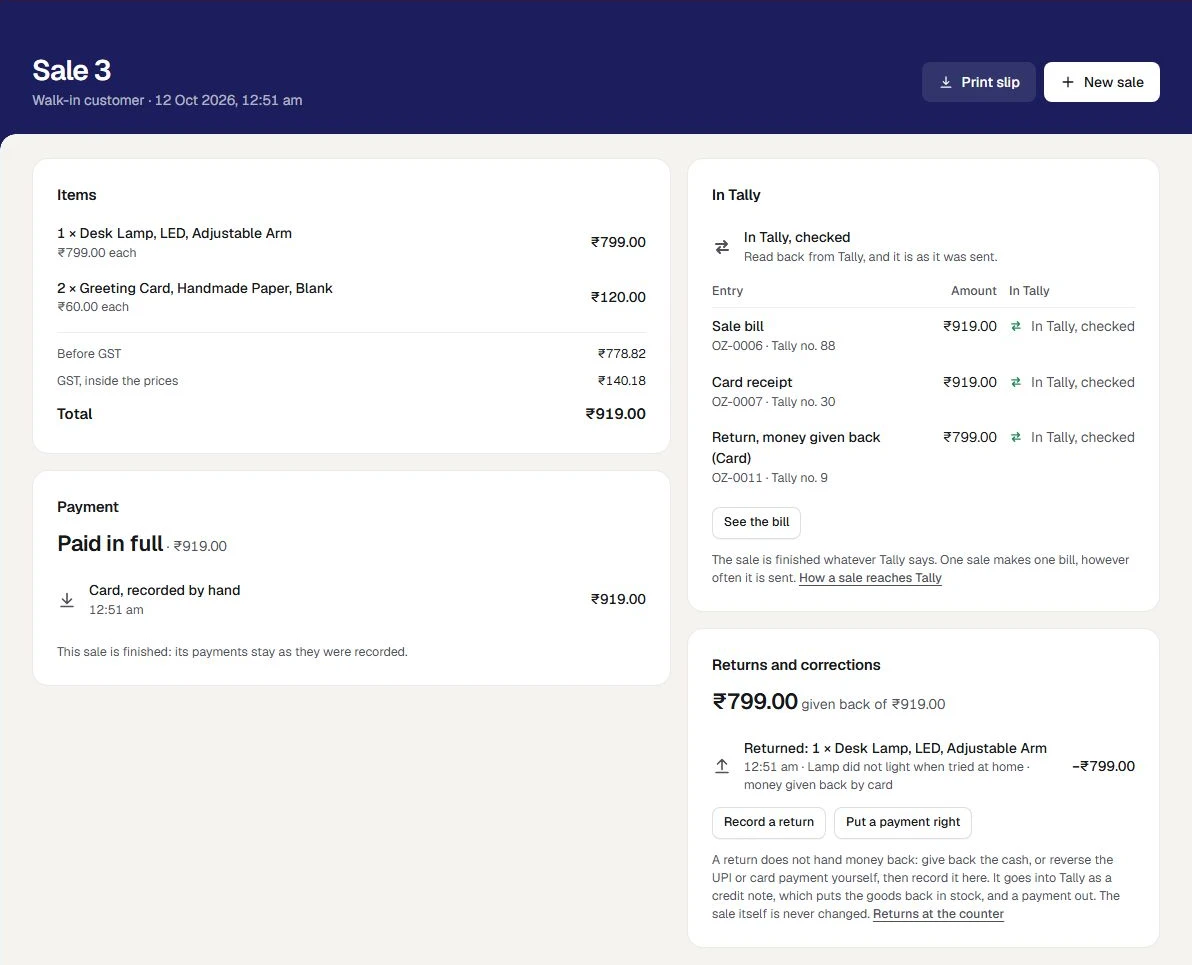Screen dimensions: 1192x965
Task: Click the 'In Tally' card heading
Action: [x=736, y=195]
